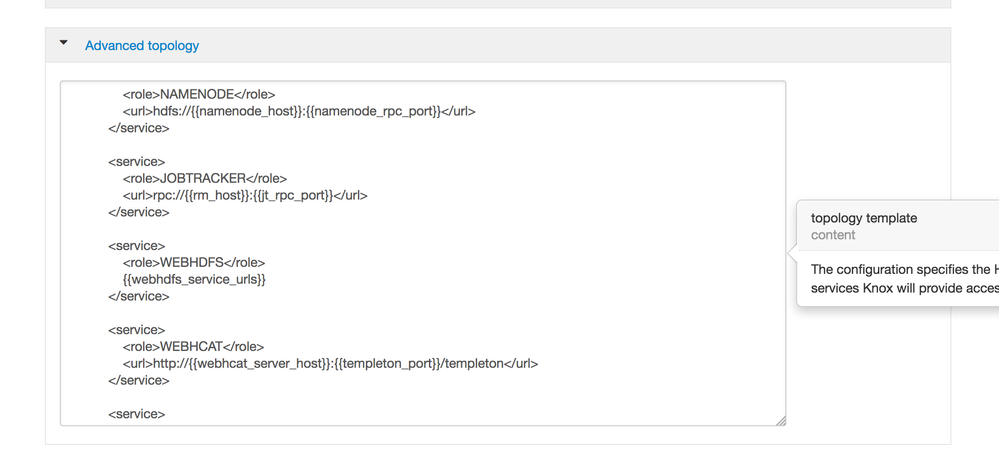Place cursor in the templeton URL line
Viewport: 999px width, 459px height.
[x=330, y=363]
